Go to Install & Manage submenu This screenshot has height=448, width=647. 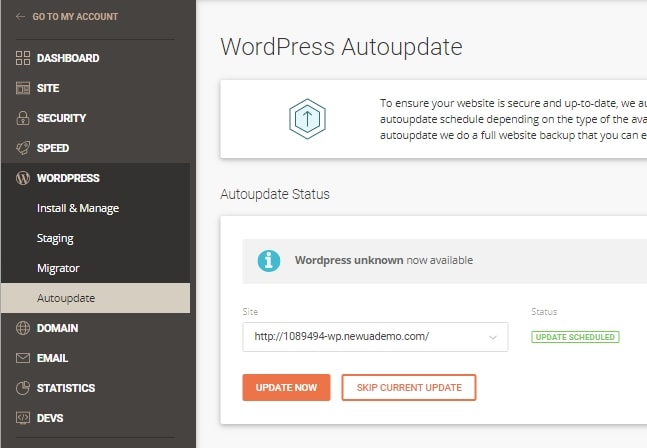[78, 208]
